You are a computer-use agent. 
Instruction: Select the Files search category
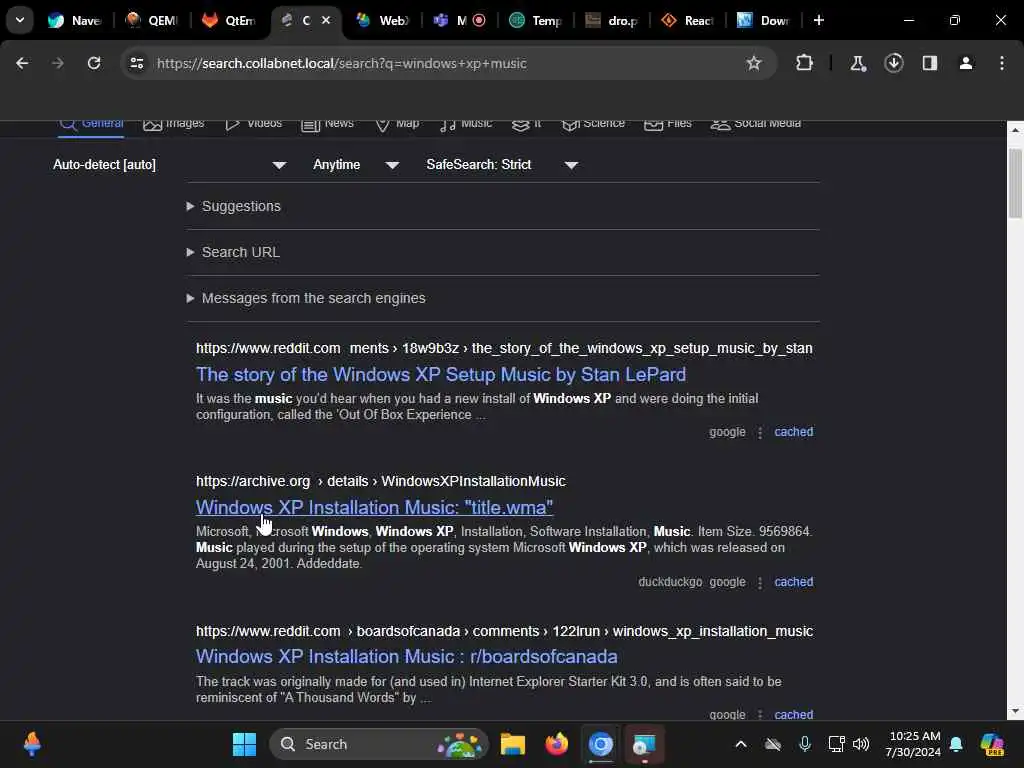[x=667, y=124]
